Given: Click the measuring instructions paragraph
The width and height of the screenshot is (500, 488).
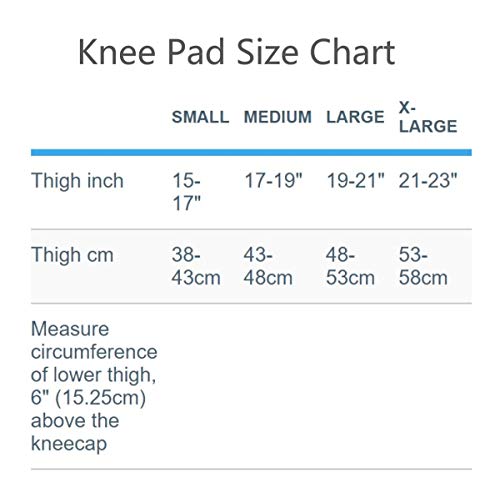Looking at the screenshot, I should [94, 386].
